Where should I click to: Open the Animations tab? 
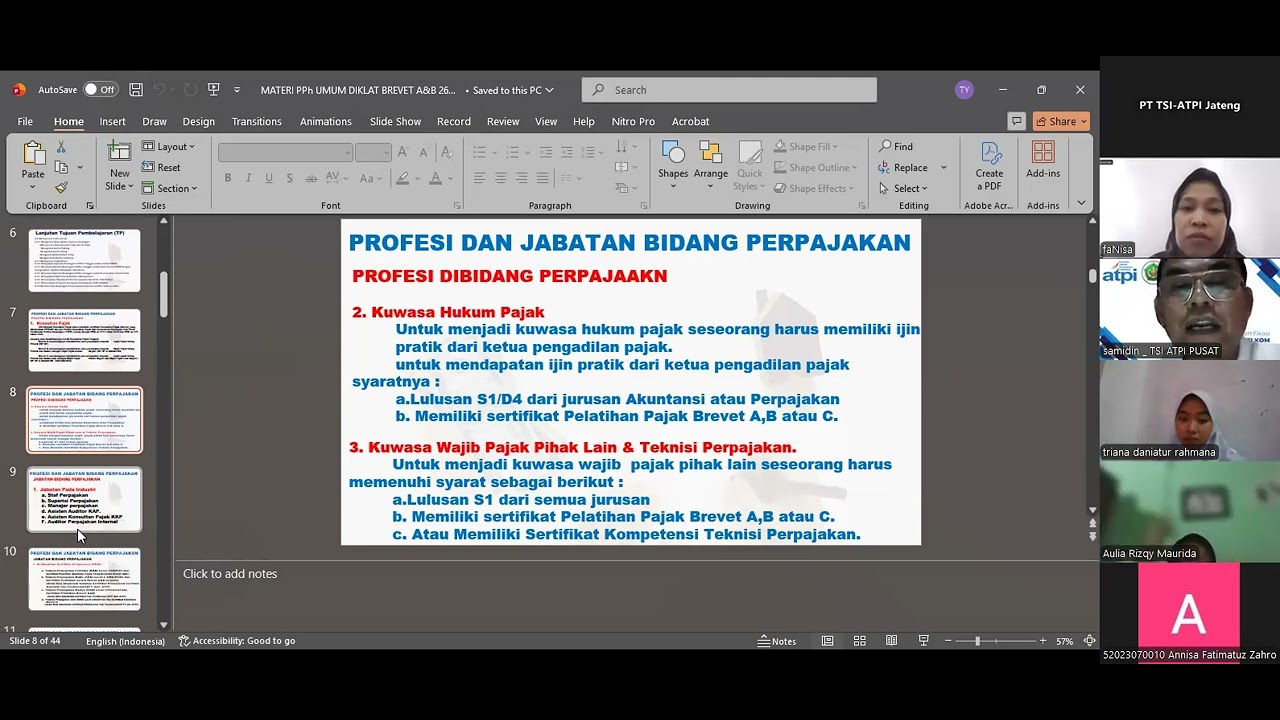(325, 121)
